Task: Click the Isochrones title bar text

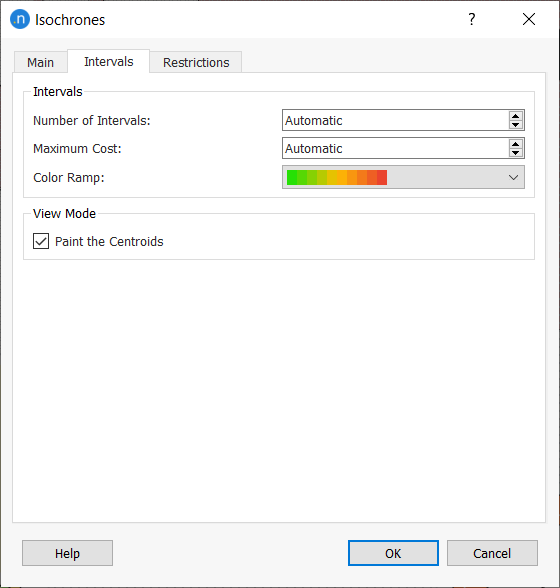Action: pos(70,20)
